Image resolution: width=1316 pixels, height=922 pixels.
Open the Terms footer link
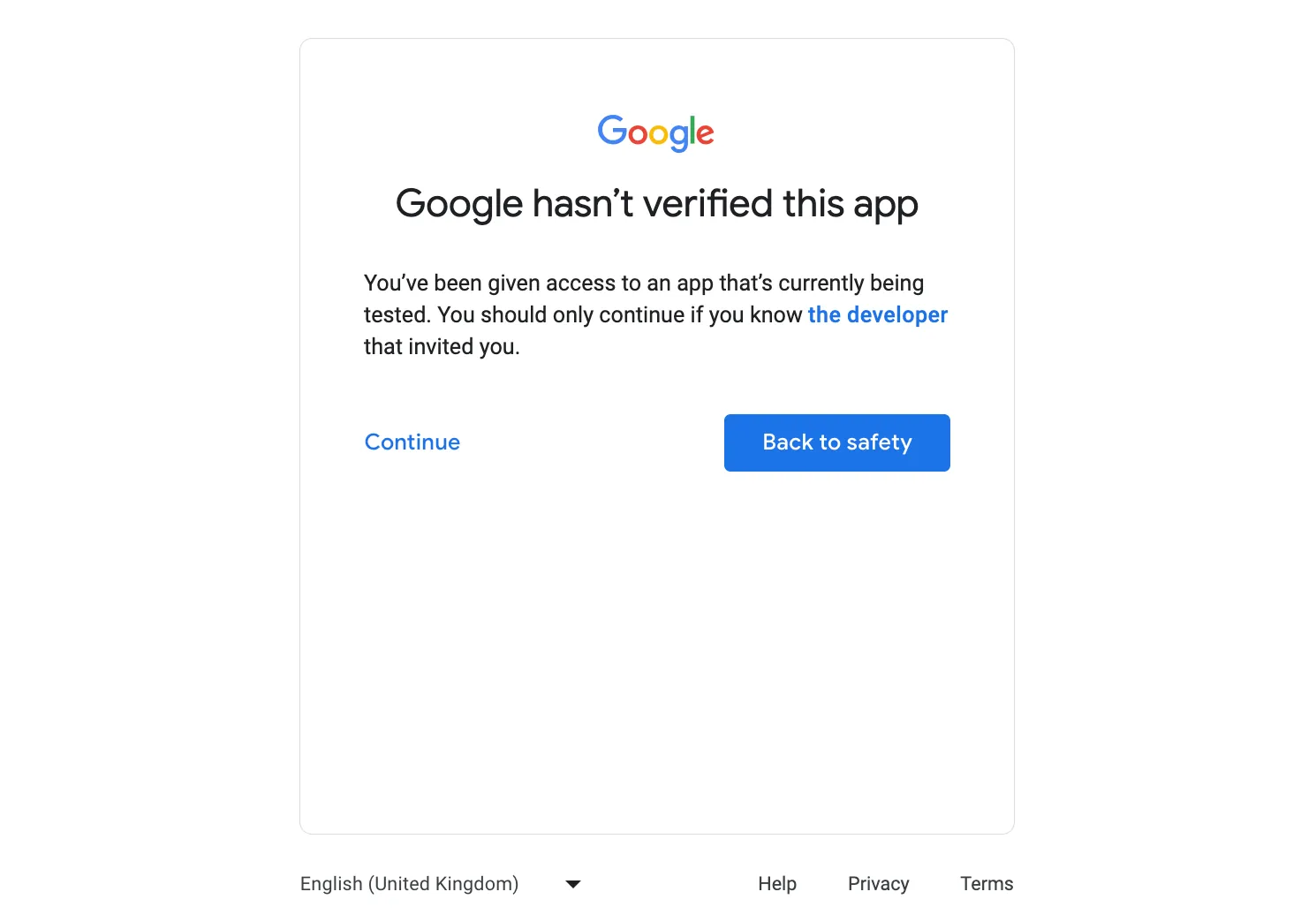pos(987,884)
